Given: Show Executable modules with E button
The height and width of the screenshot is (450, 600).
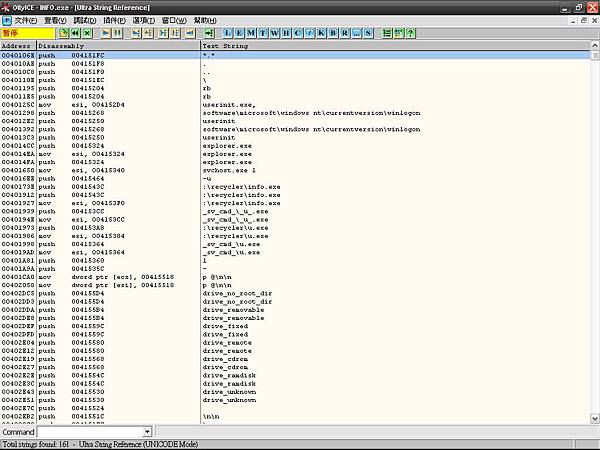Looking at the screenshot, I should [x=239, y=33].
